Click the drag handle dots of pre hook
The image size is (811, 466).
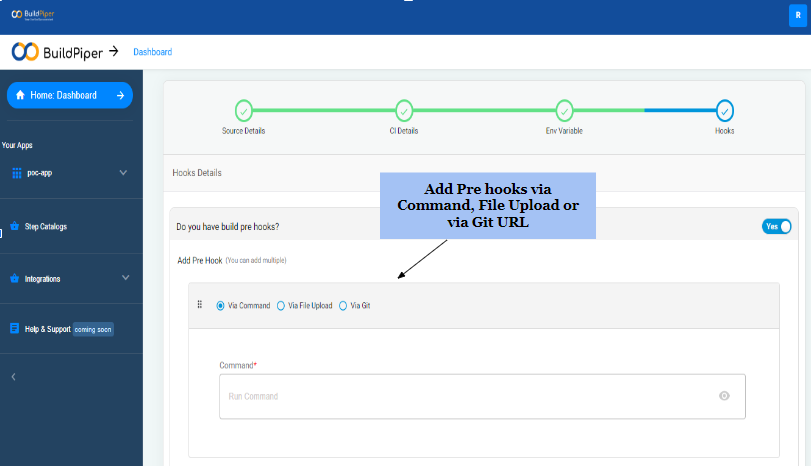pos(200,305)
